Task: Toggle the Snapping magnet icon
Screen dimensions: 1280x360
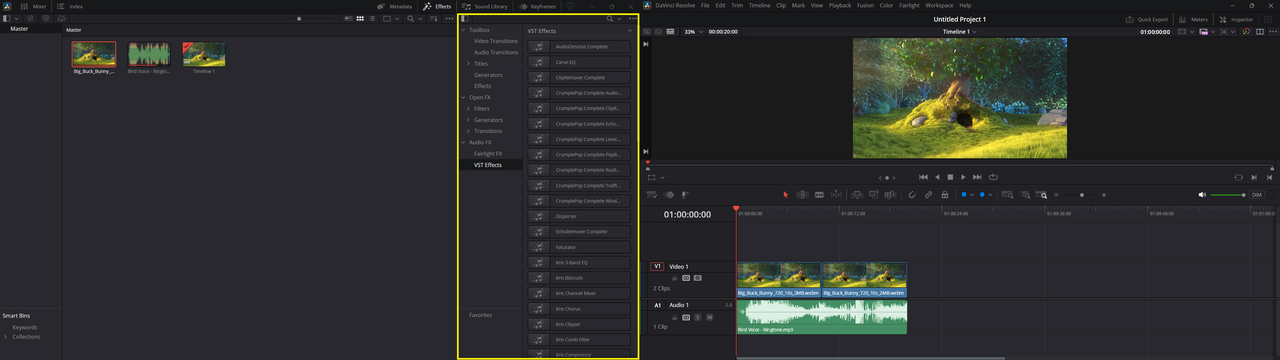Action: pyautogui.click(x=912, y=194)
